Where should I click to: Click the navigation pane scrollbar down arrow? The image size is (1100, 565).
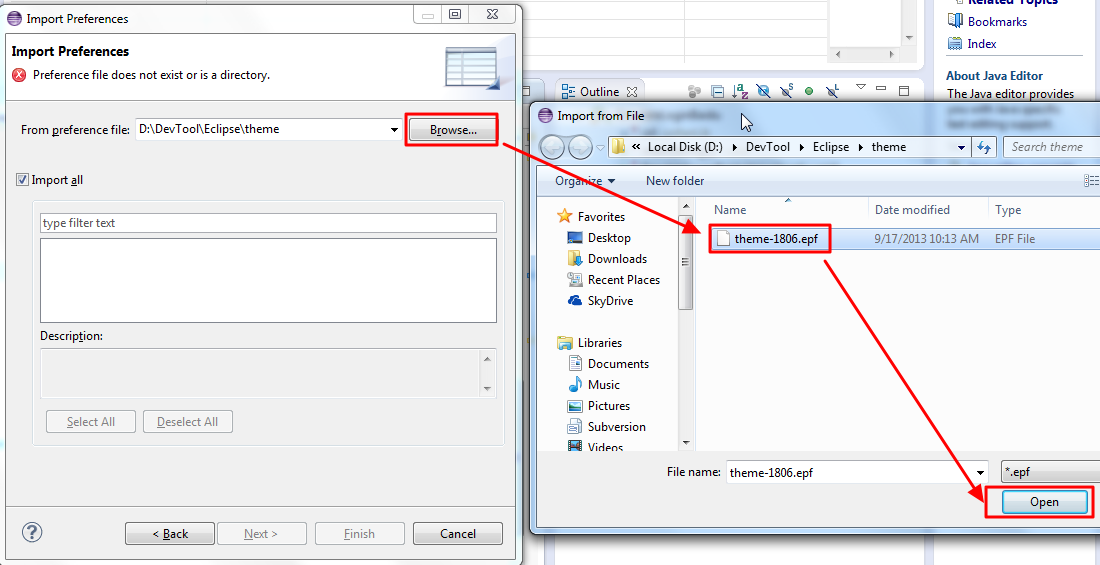tap(686, 443)
